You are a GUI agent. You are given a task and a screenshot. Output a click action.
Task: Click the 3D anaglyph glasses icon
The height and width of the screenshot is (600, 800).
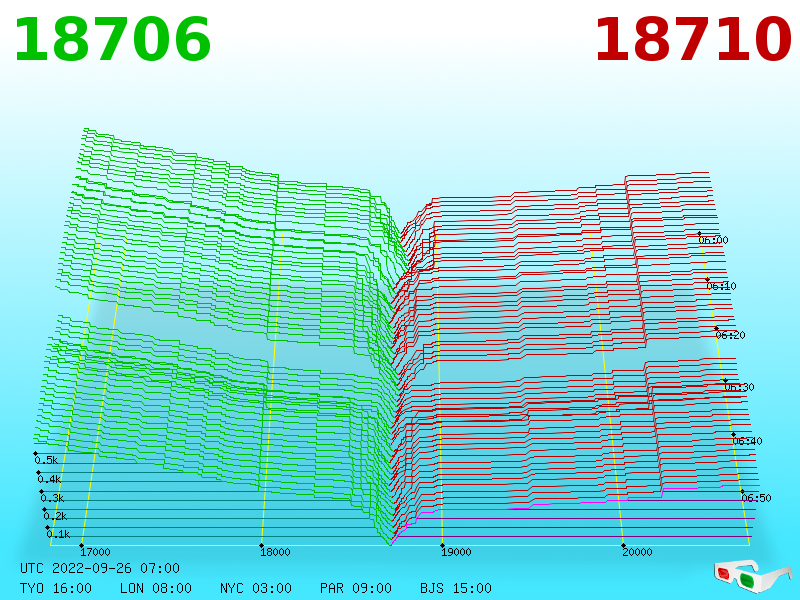753,577
